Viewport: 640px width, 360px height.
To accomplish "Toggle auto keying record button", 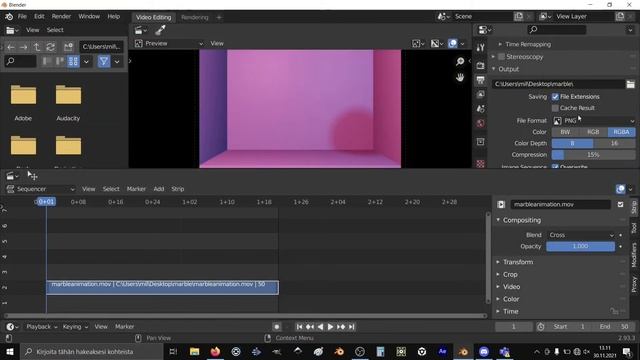I will [x=277, y=327].
